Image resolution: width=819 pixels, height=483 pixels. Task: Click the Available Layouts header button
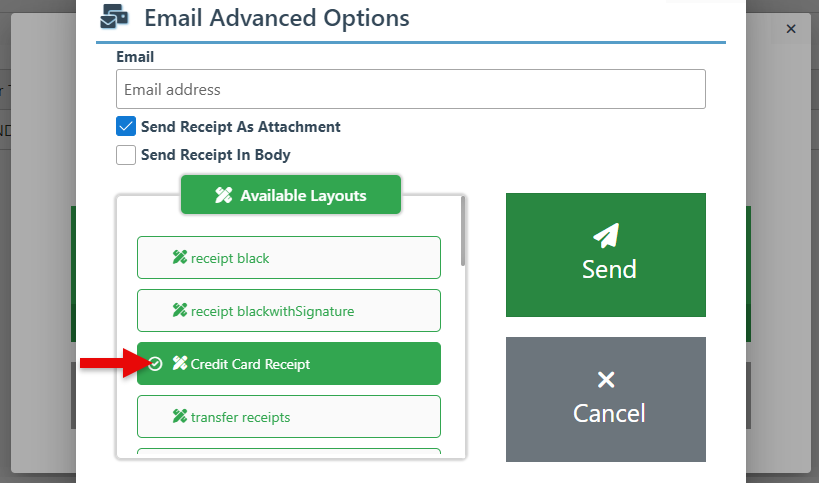tap(291, 196)
